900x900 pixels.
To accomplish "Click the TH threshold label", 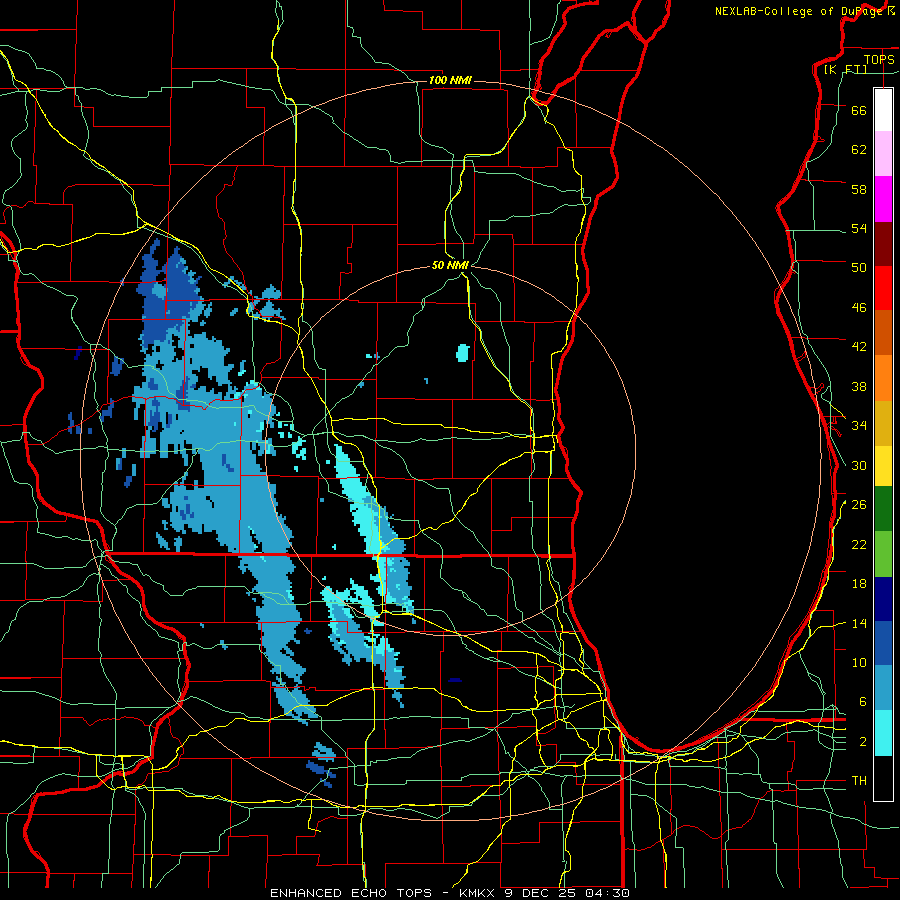I will click(859, 781).
